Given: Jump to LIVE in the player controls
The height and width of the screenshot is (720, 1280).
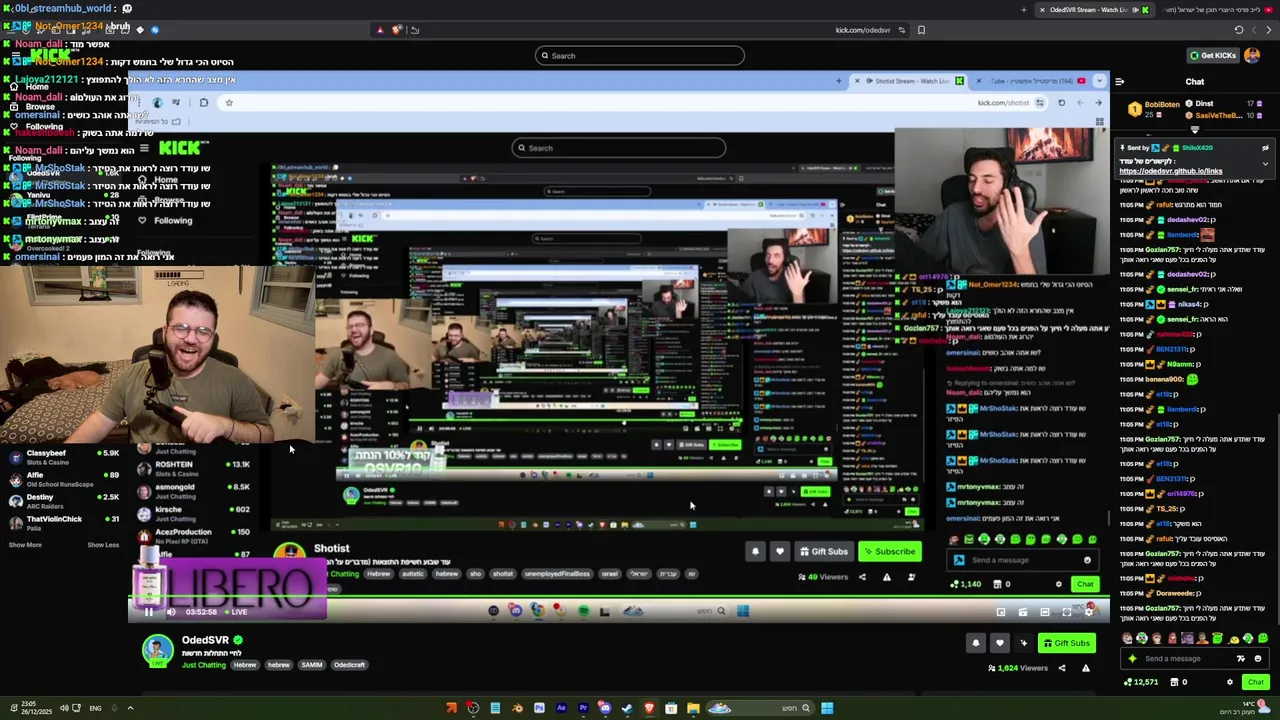Looking at the screenshot, I should (236, 612).
